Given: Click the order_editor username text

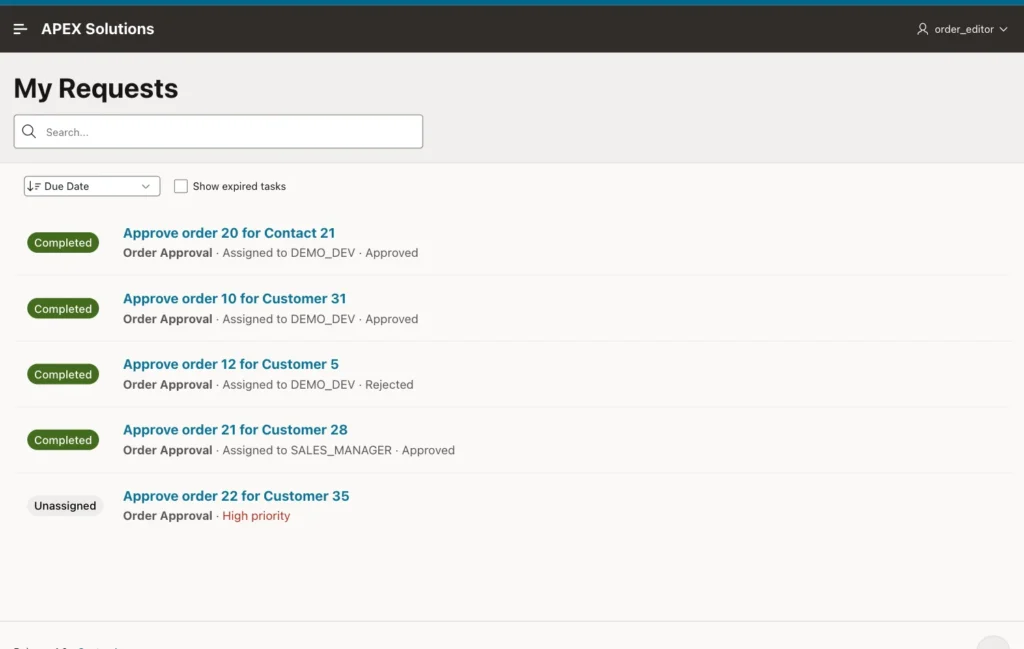Looking at the screenshot, I should (964, 29).
